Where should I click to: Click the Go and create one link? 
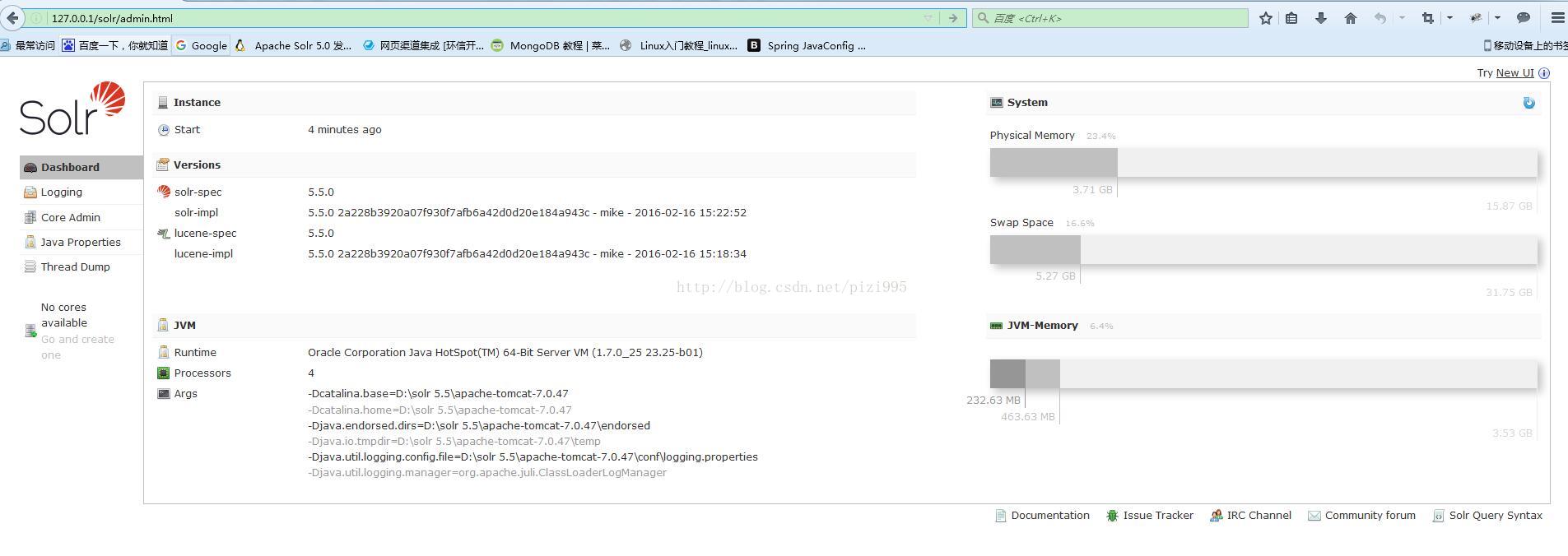click(77, 347)
